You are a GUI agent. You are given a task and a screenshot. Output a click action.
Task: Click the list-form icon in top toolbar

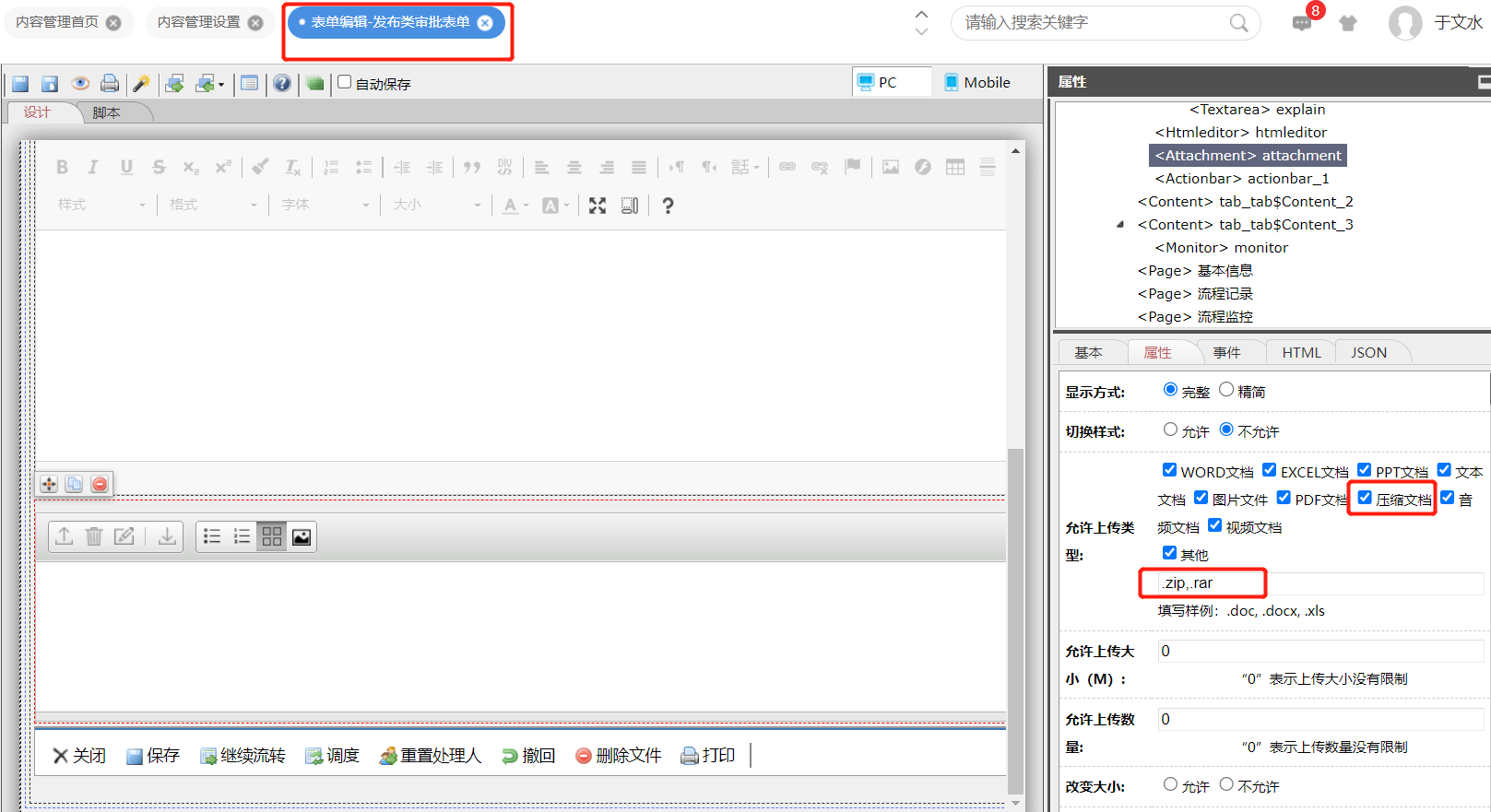[249, 84]
